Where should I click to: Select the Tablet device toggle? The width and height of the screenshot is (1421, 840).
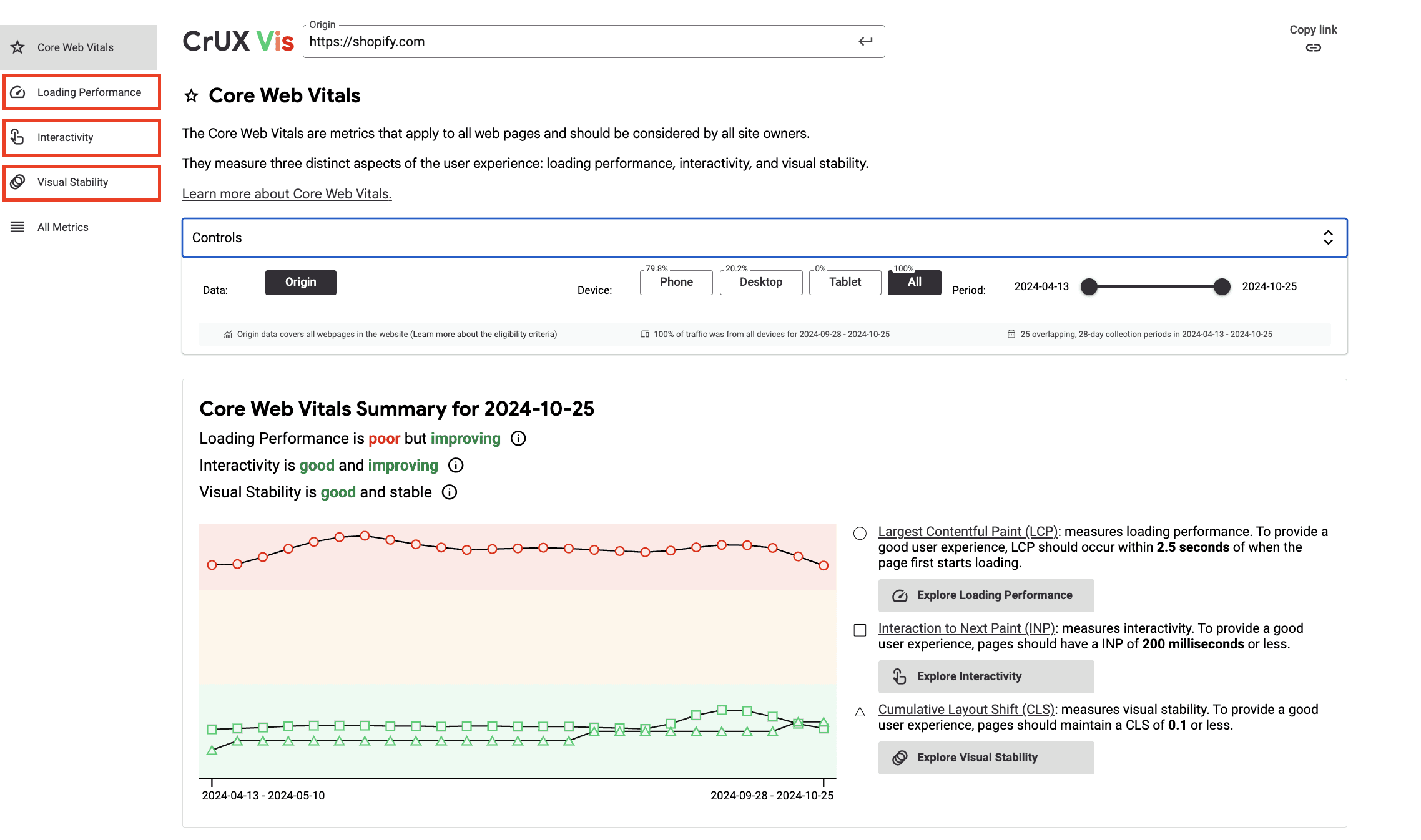click(x=845, y=282)
